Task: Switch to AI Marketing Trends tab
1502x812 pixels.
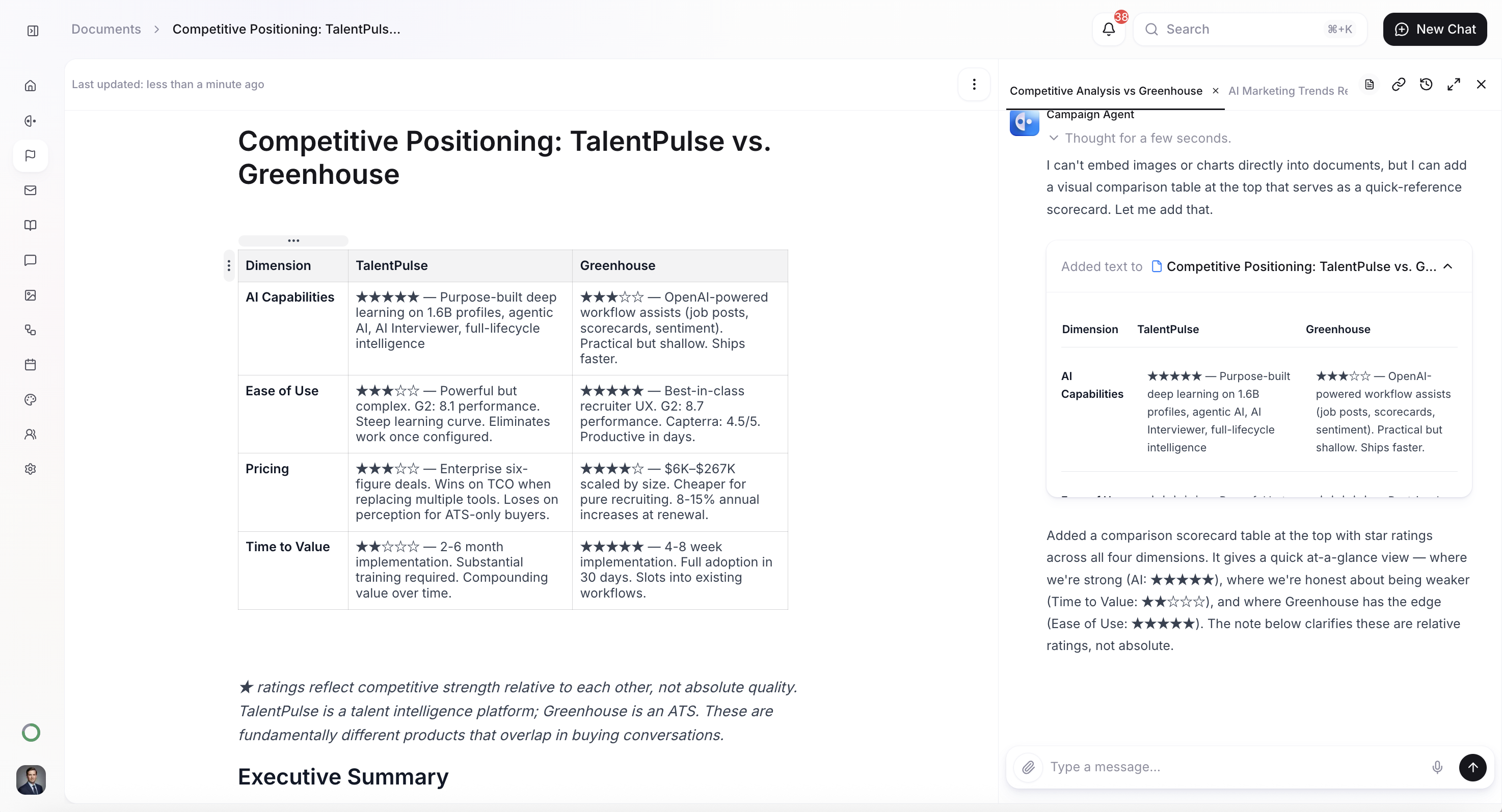Action: pyautogui.click(x=1288, y=91)
